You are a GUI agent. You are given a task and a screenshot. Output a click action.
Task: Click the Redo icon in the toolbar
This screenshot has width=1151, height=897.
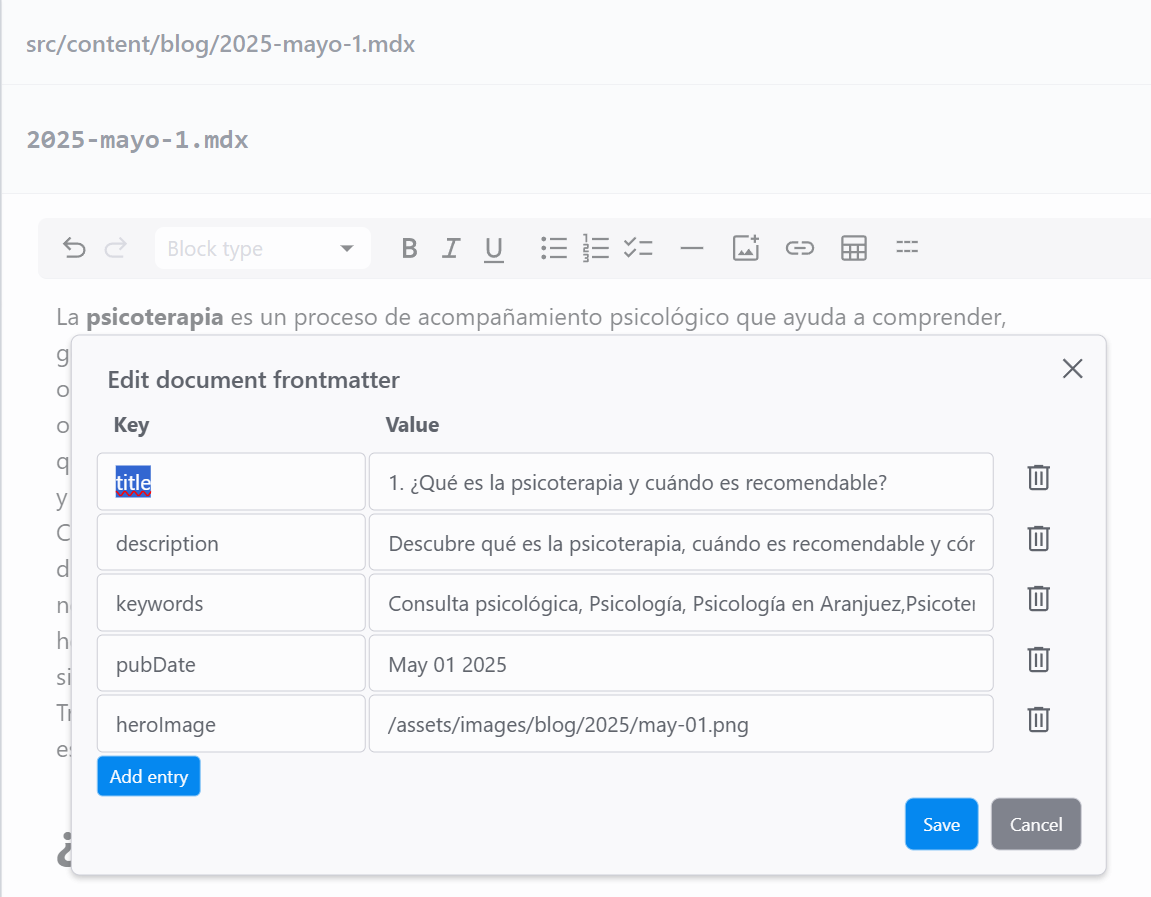[116, 248]
